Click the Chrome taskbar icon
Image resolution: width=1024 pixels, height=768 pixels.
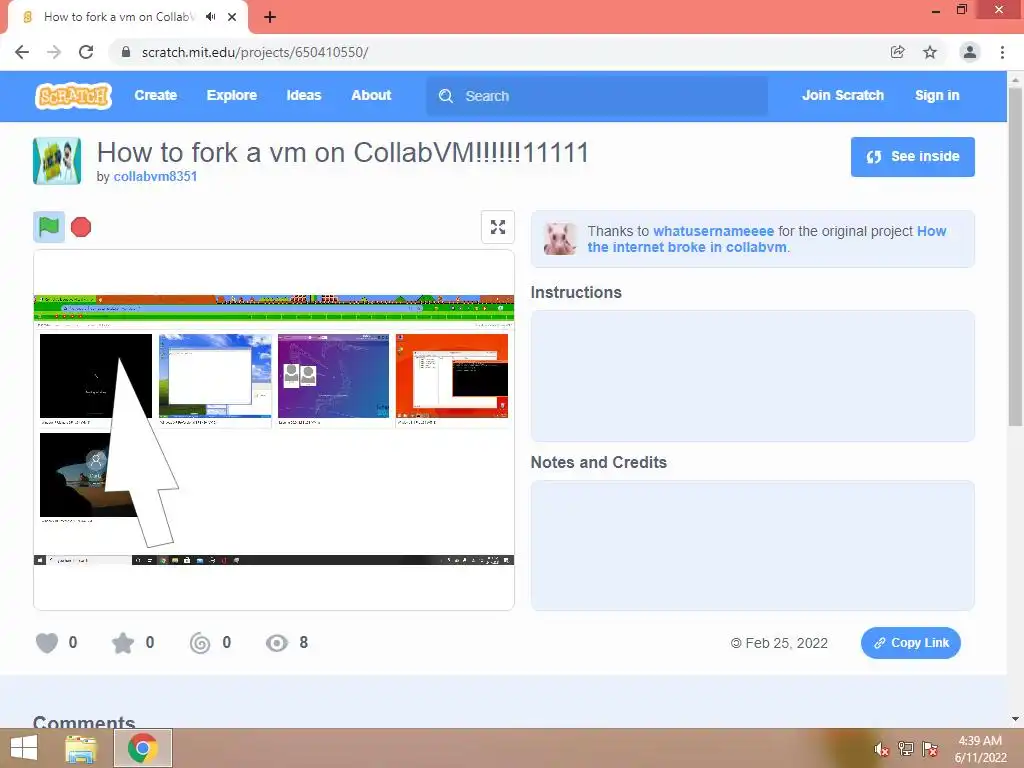pos(142,748)
